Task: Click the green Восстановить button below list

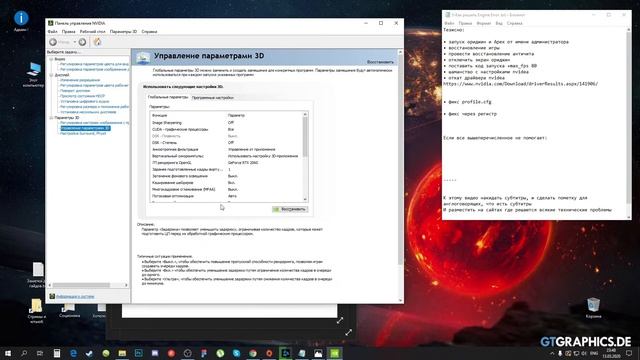Action: pyautogui.click(x=290, y=209)
